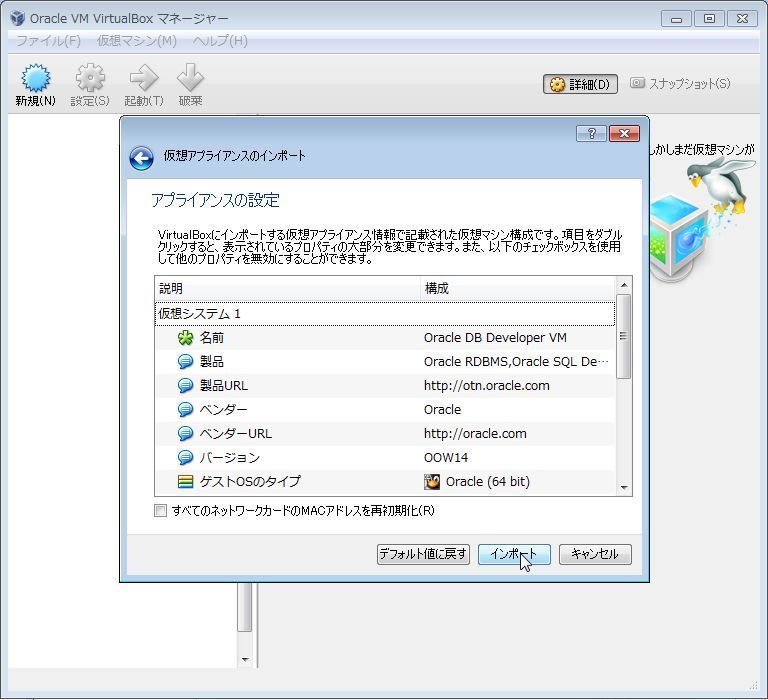Select value Oracle RDBMS,Oracle SQL De…
Screen dimensions: 768x700
(516, 362)
